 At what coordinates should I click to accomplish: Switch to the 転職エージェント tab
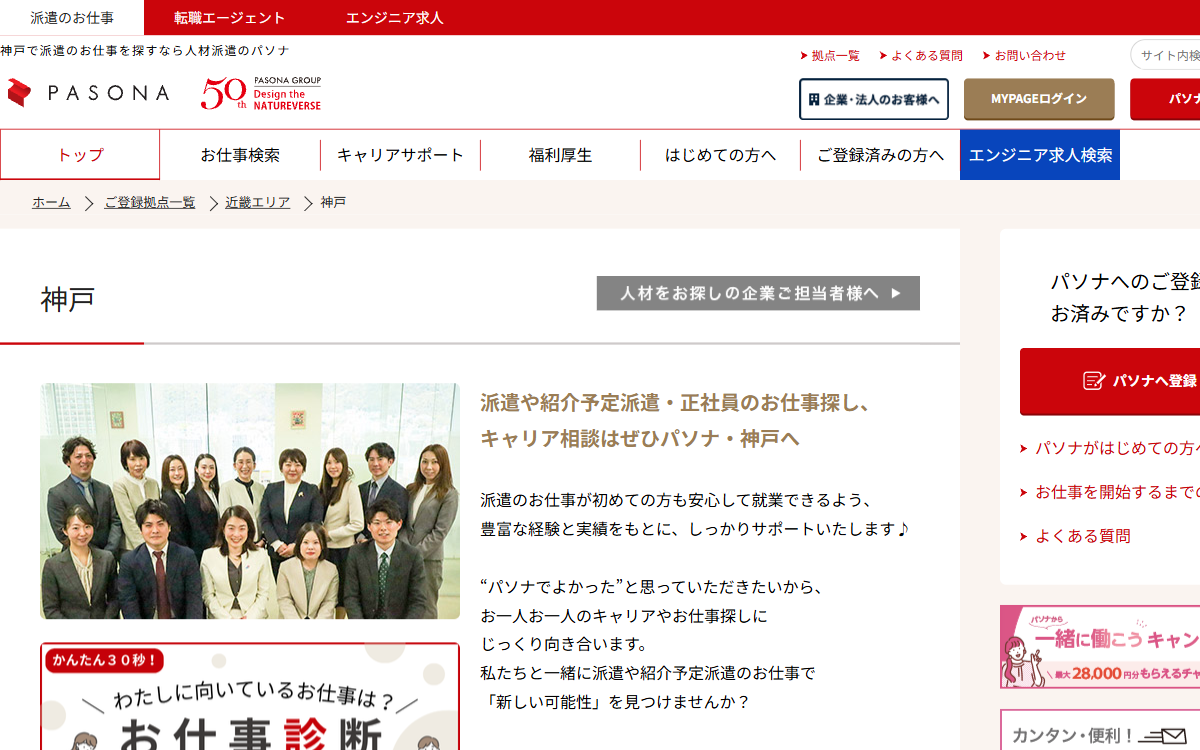(229, 18)
